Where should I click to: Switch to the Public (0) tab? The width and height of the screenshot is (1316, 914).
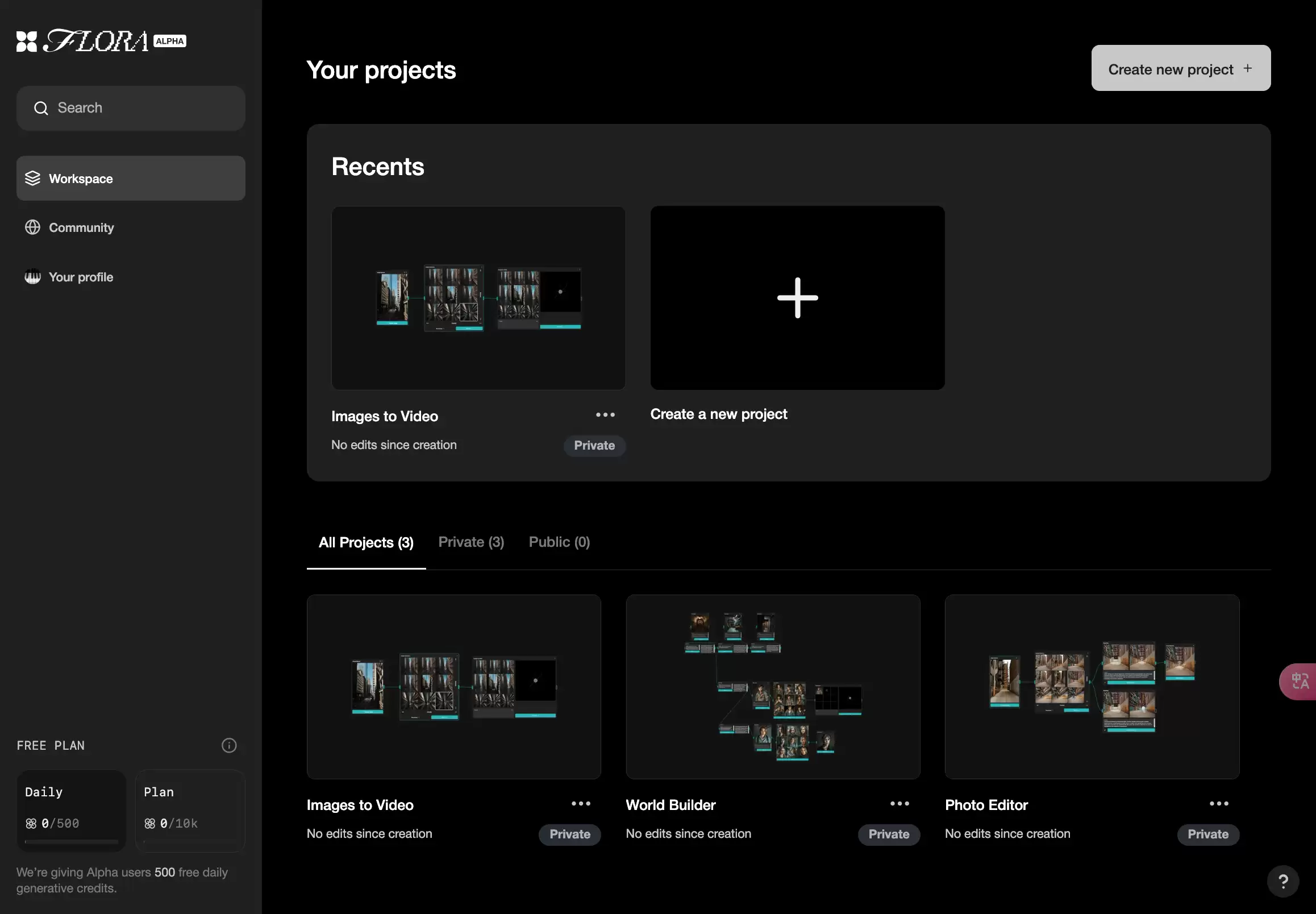pyautogui.click(x=559, y=542)
